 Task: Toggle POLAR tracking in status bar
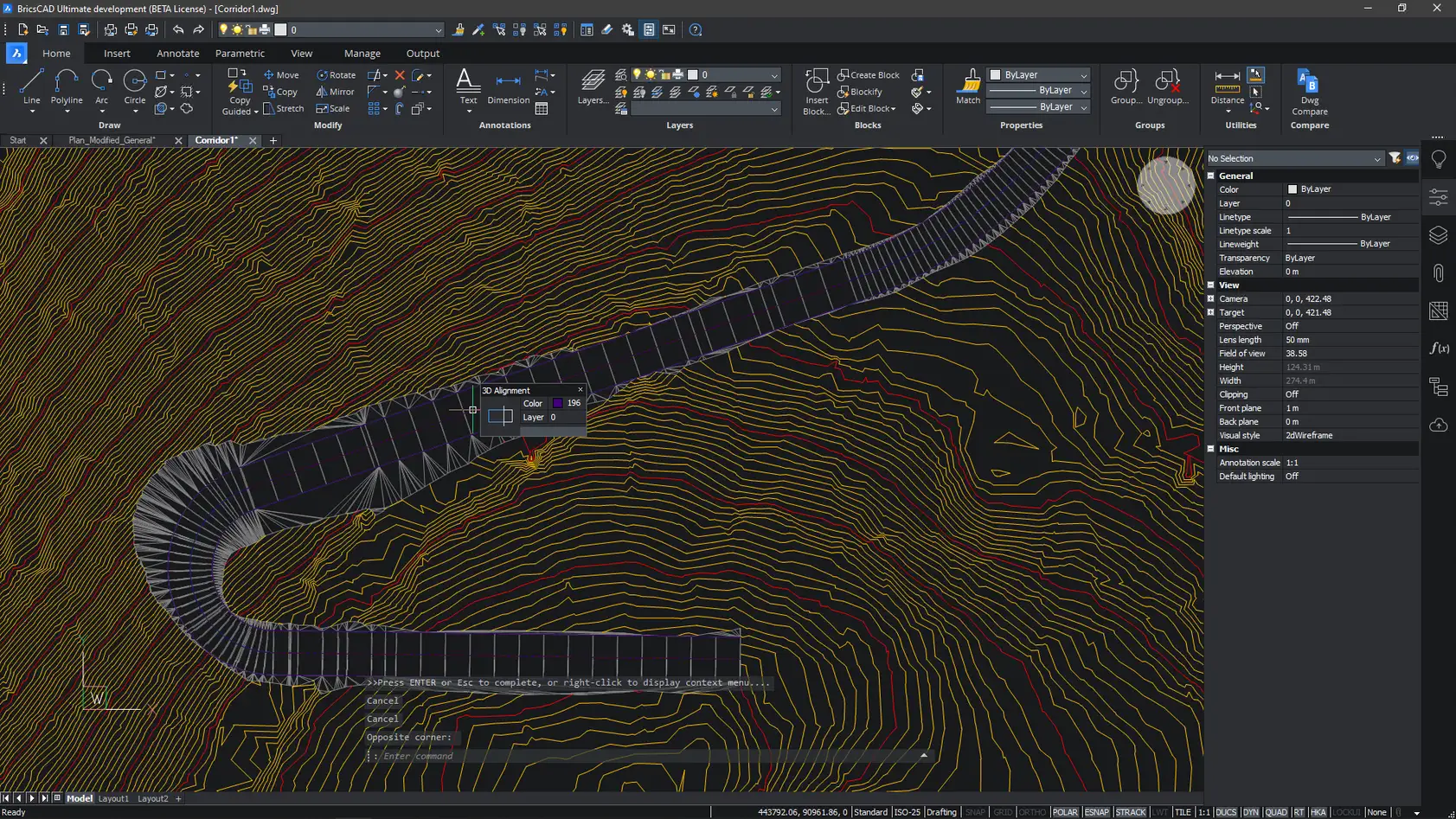1065,812
